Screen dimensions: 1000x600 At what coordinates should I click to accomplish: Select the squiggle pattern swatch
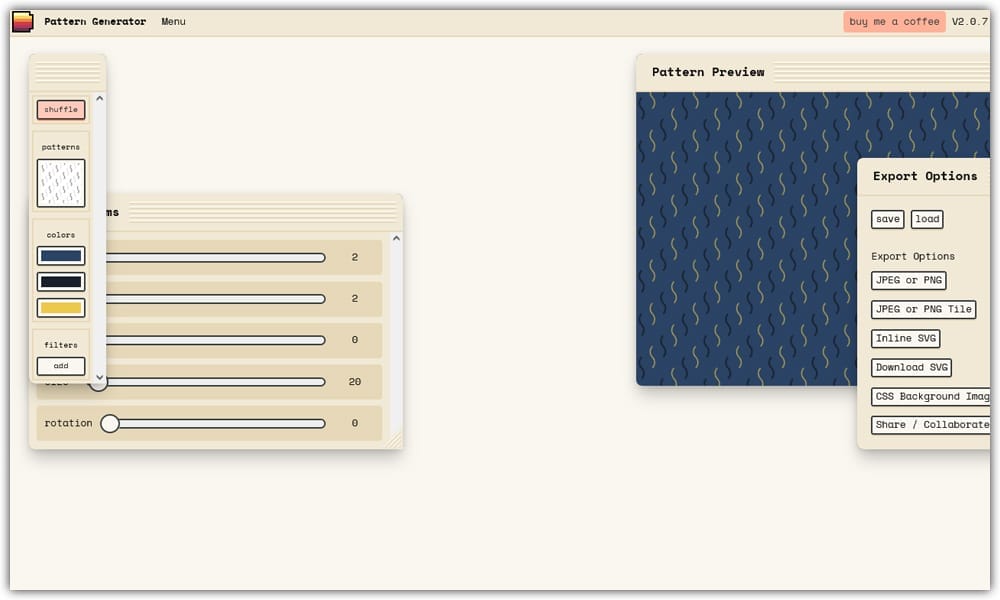tap(60, 182)
